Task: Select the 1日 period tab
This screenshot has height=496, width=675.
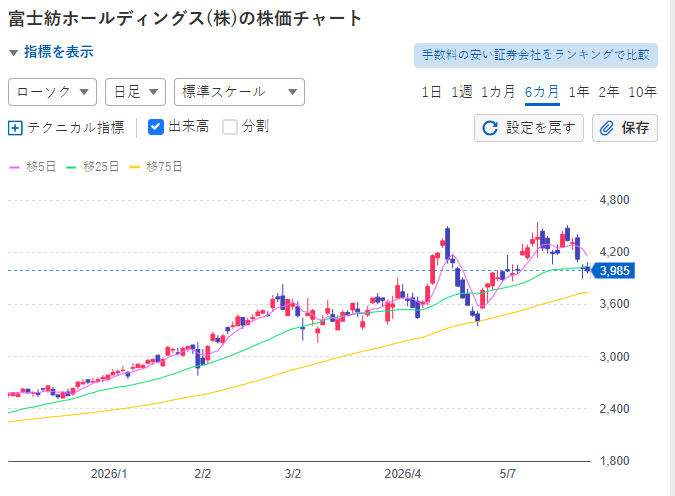Action: [431, 92]
